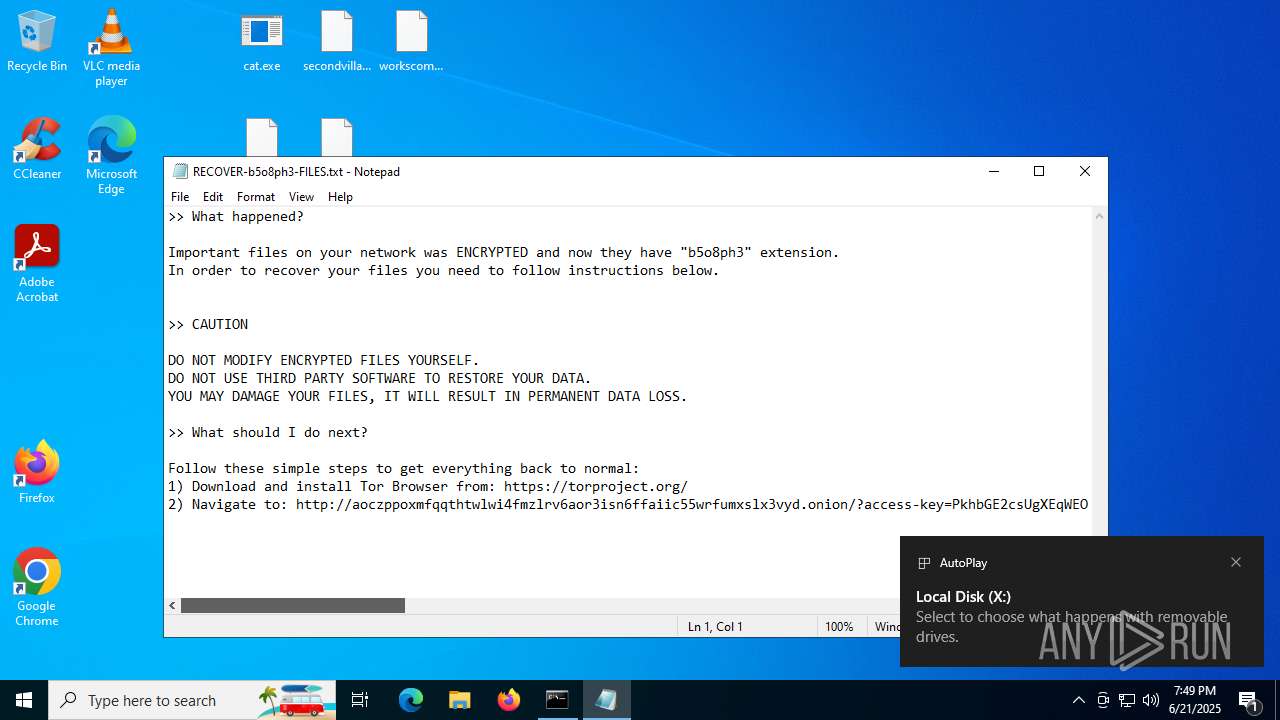Open Edge from the taskbar
Image resolution: width=1280 pixels, height=720 pixels.
[411, 700]
